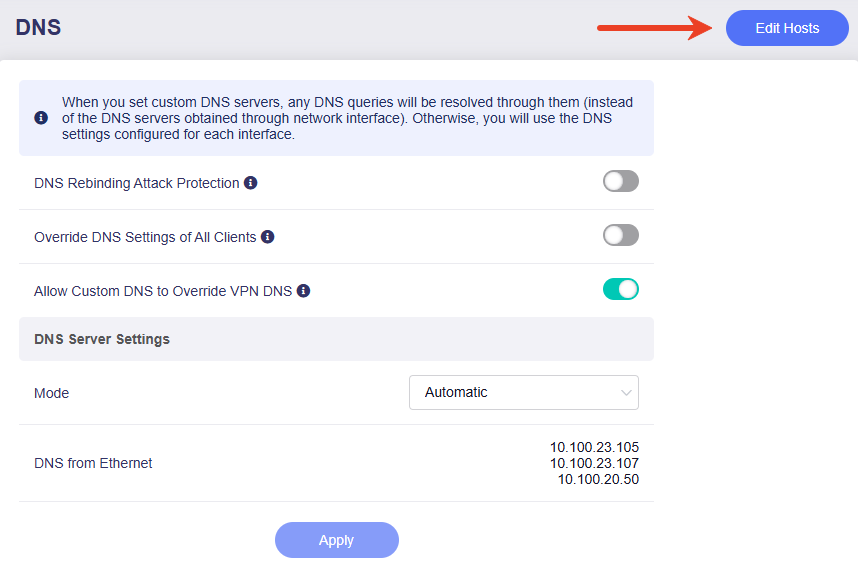Click the DNS Server Settings section header
The image size is (858, 572).
(x=336, y=339)
